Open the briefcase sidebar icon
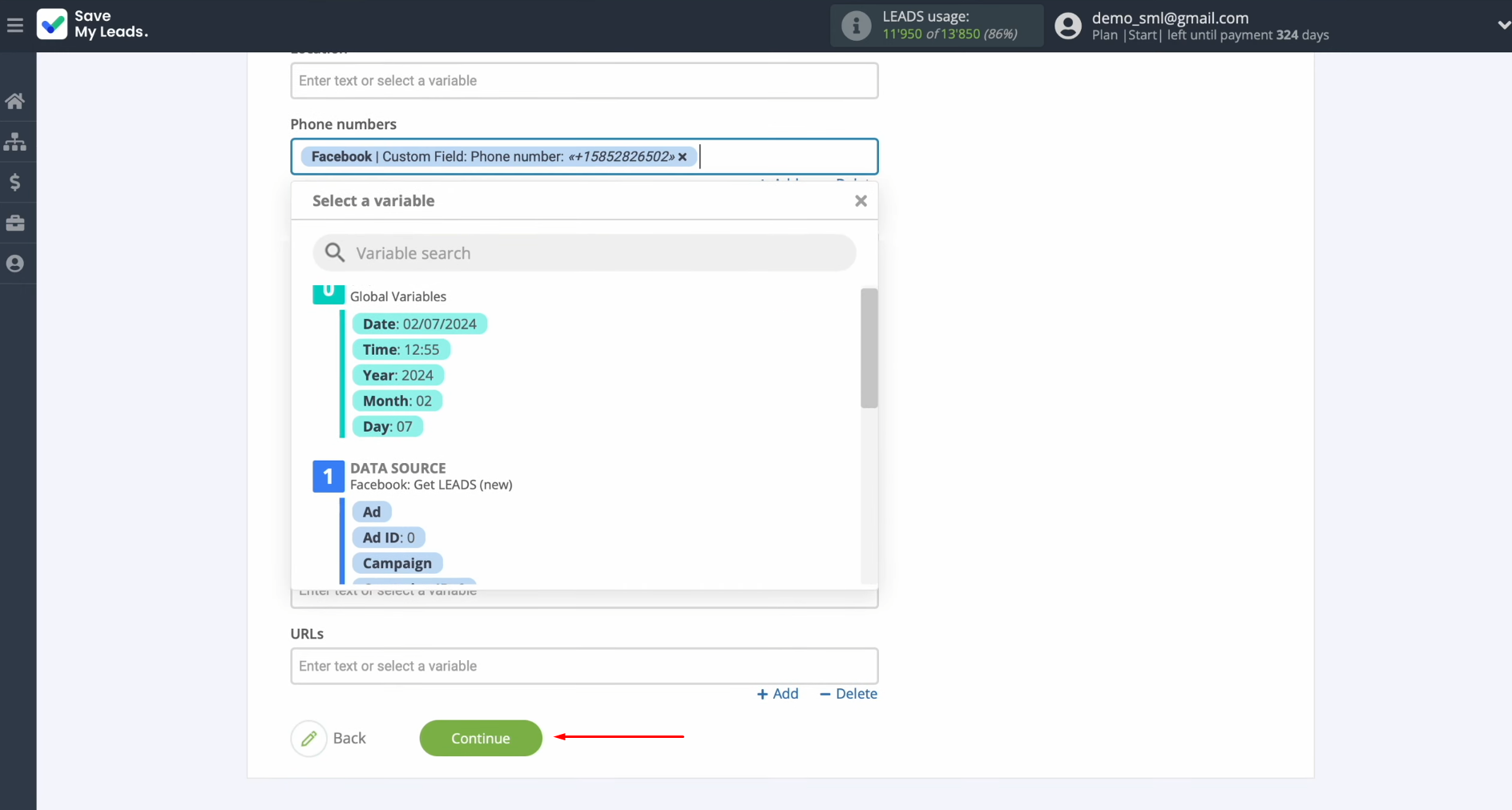 click(x=15, y=223)
